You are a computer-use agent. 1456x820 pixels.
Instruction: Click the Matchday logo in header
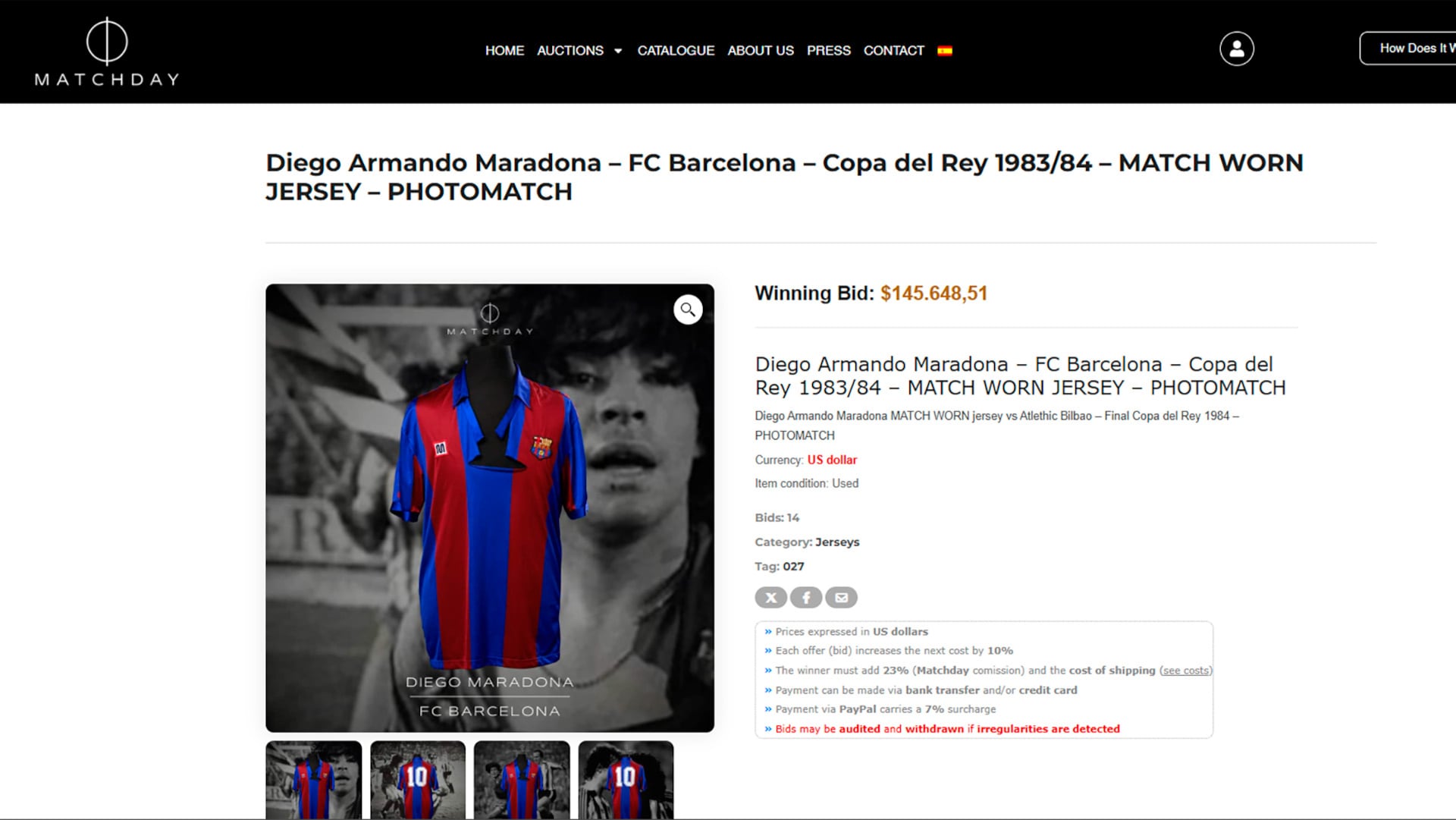(x=107, y=52)
